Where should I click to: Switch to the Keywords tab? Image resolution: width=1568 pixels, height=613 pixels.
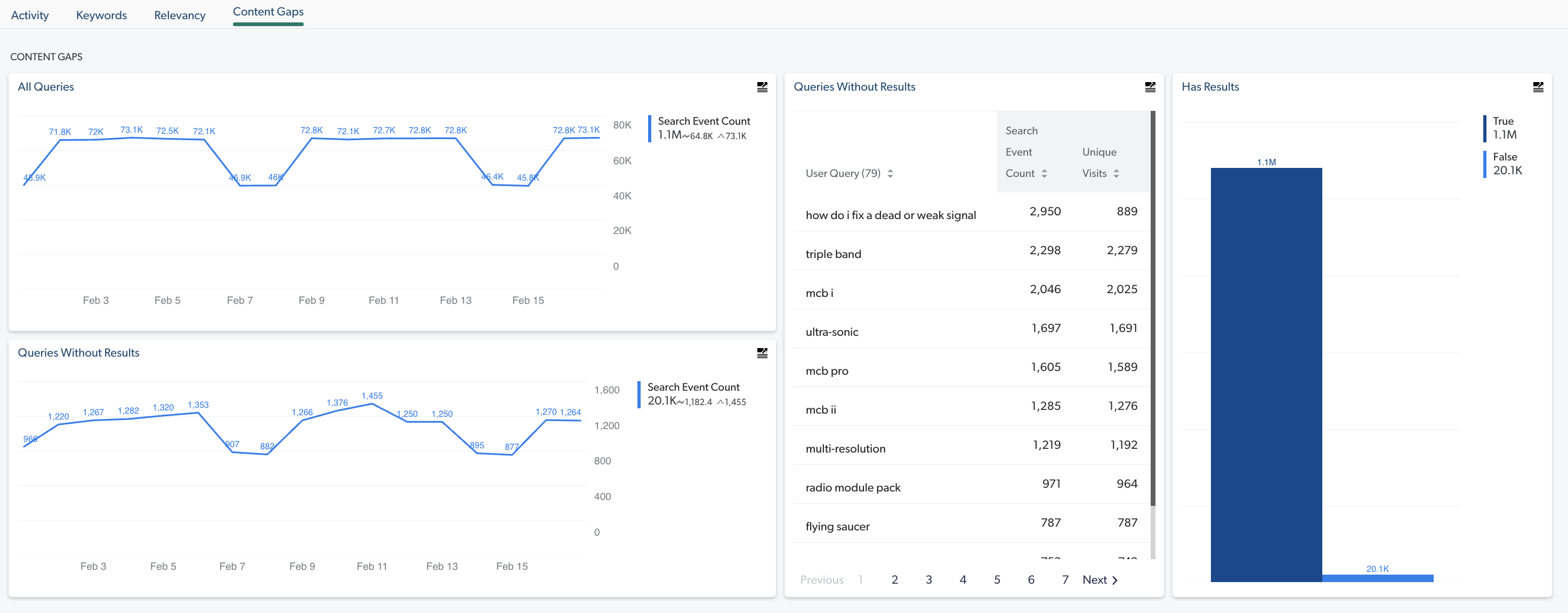(101, 14)
